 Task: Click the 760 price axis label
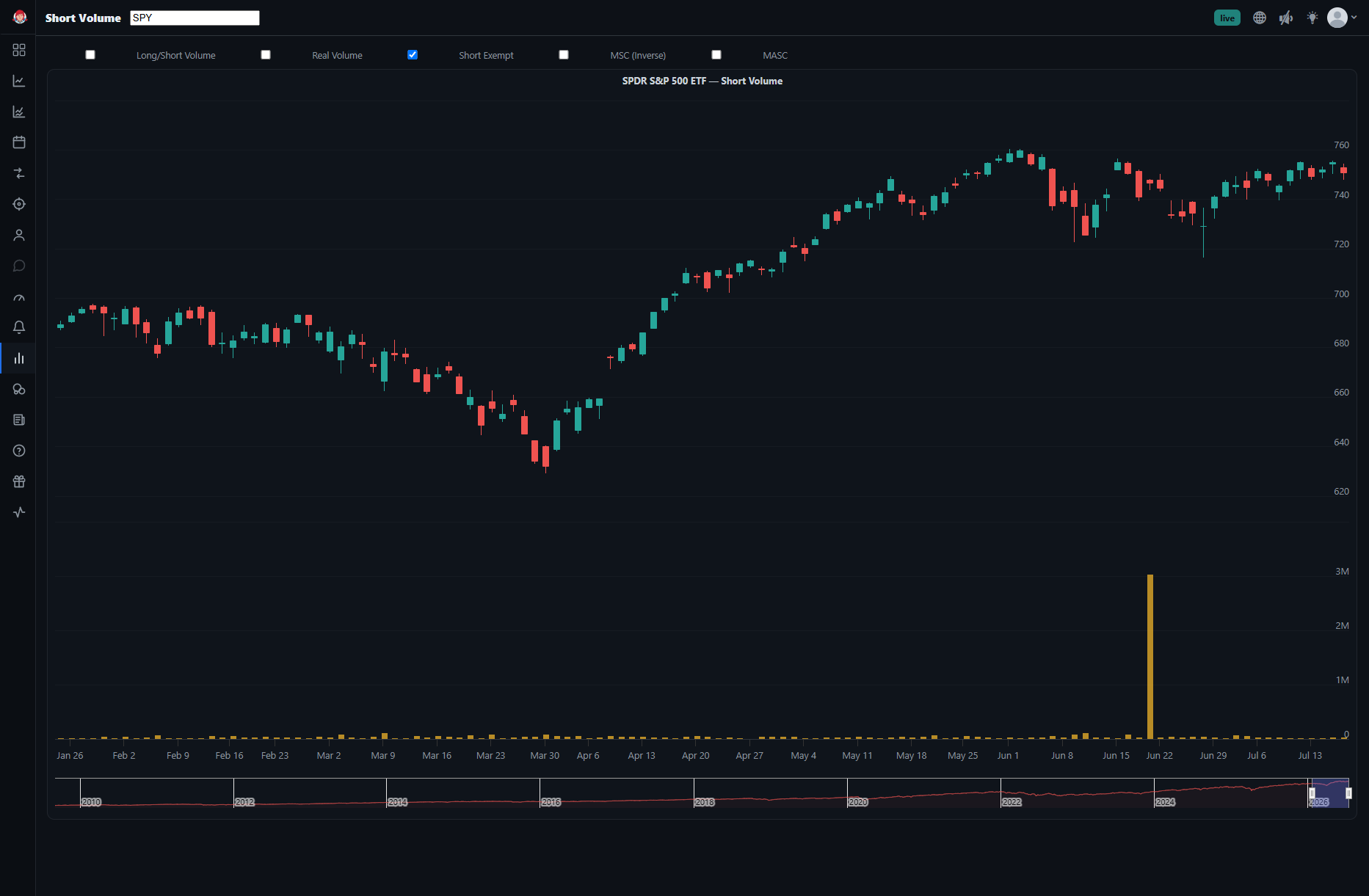[x=1341, y=145]
